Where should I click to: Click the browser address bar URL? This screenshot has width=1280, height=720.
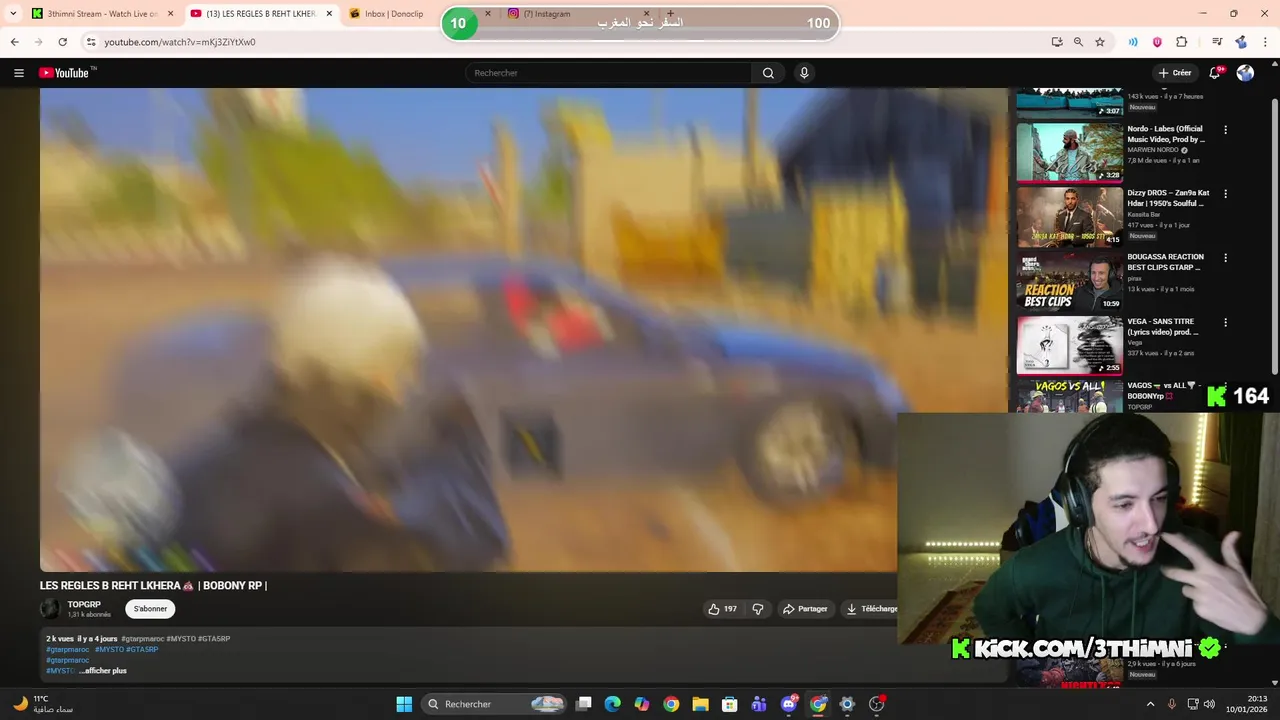(180, 42)
